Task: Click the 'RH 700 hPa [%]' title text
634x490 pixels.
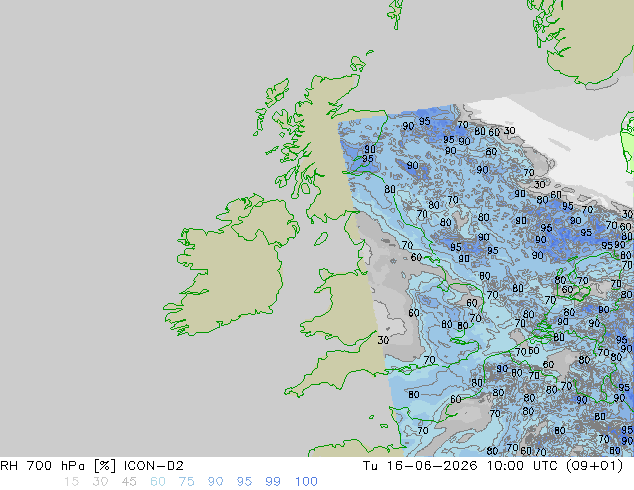Action: [59, 466]
